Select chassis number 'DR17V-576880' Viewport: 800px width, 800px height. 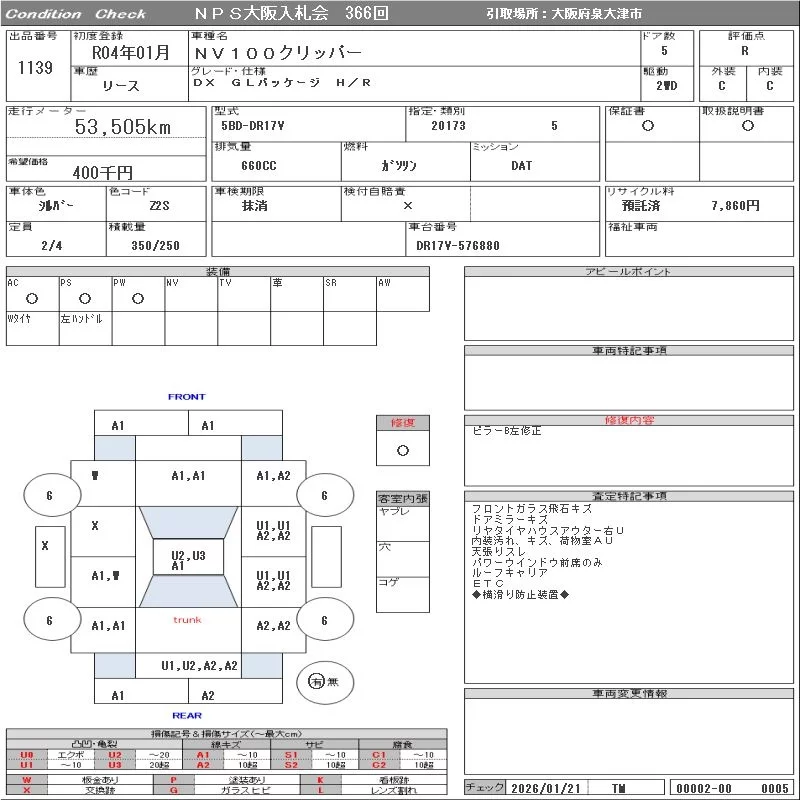pos(458,246)
